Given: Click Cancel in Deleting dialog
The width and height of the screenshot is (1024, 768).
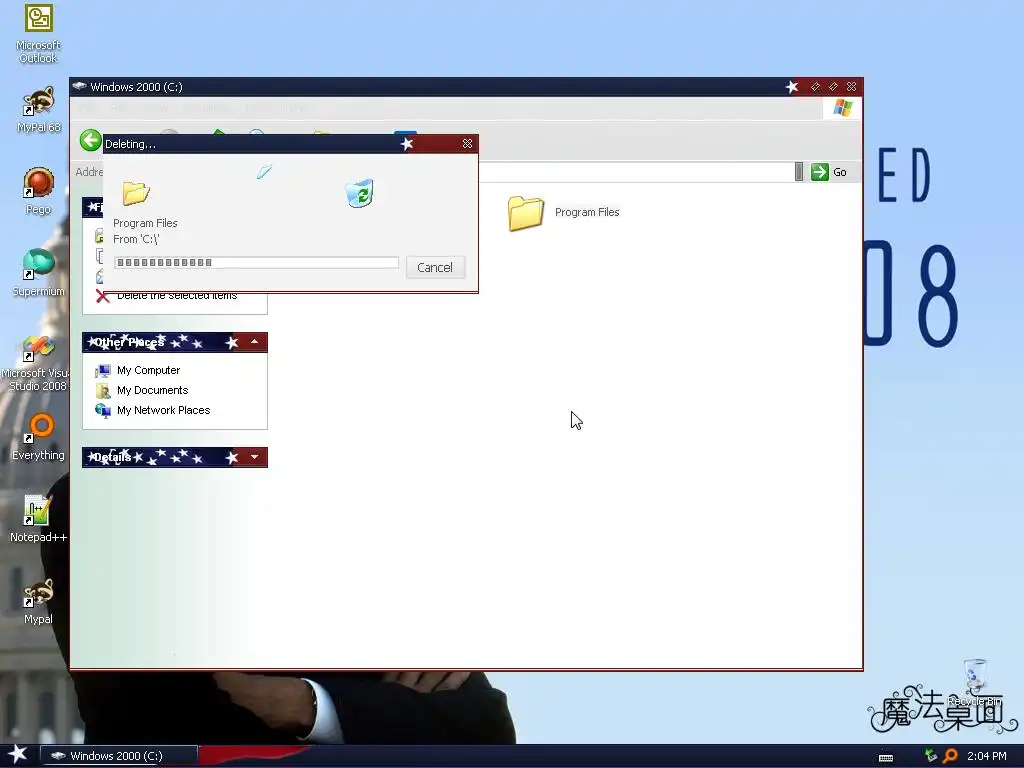Looking at the screenshot, I should click(435, 267).
